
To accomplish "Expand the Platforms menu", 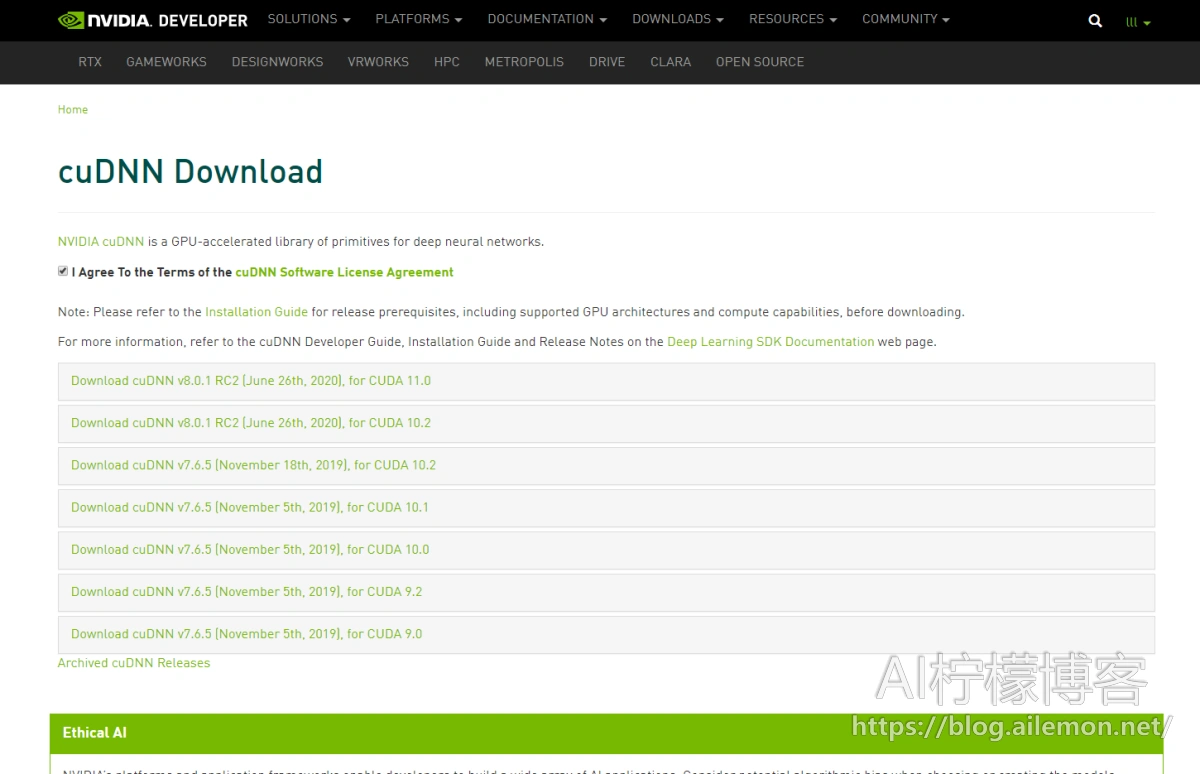I will tap(419, 19).
